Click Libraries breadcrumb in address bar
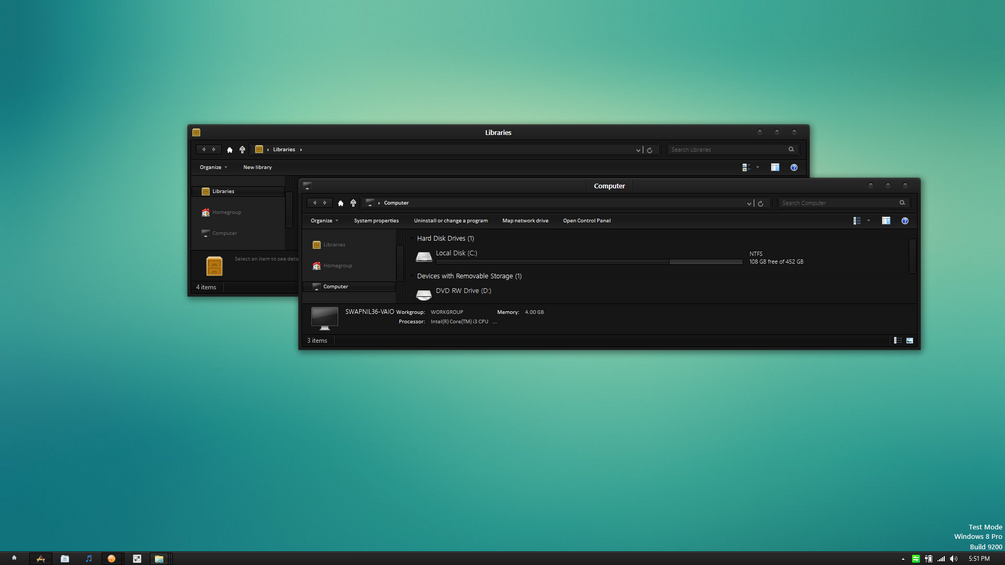Screen dimensions: 1005x565 click(x=284, y=150)
